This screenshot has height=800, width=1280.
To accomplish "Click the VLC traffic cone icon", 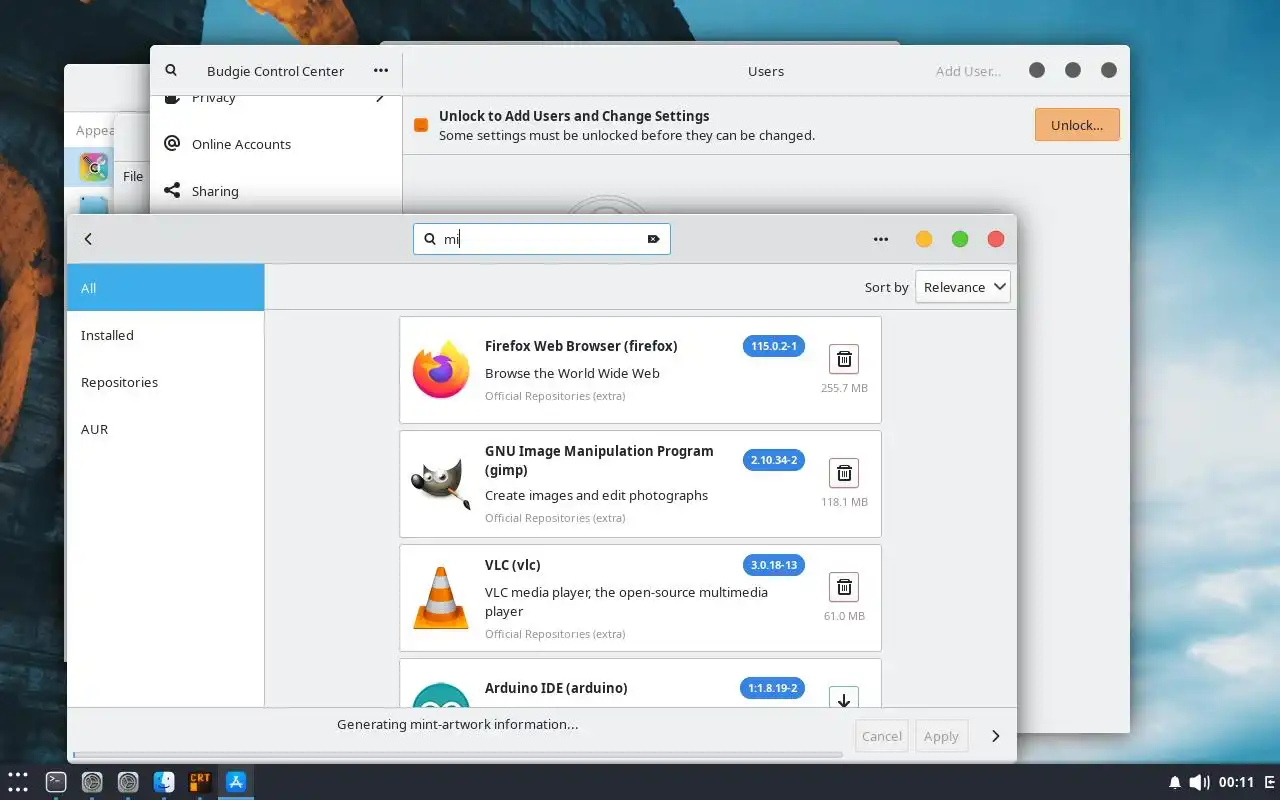I will coord(441,598).
